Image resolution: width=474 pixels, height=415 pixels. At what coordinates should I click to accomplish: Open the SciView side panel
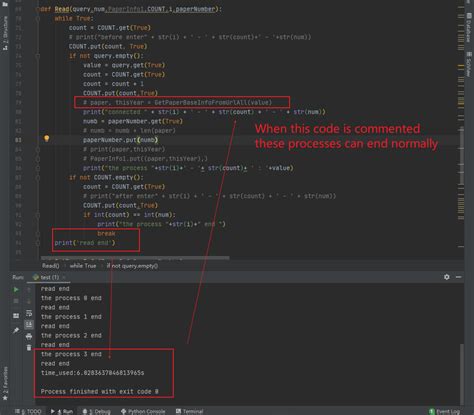[x=469, y=64]
